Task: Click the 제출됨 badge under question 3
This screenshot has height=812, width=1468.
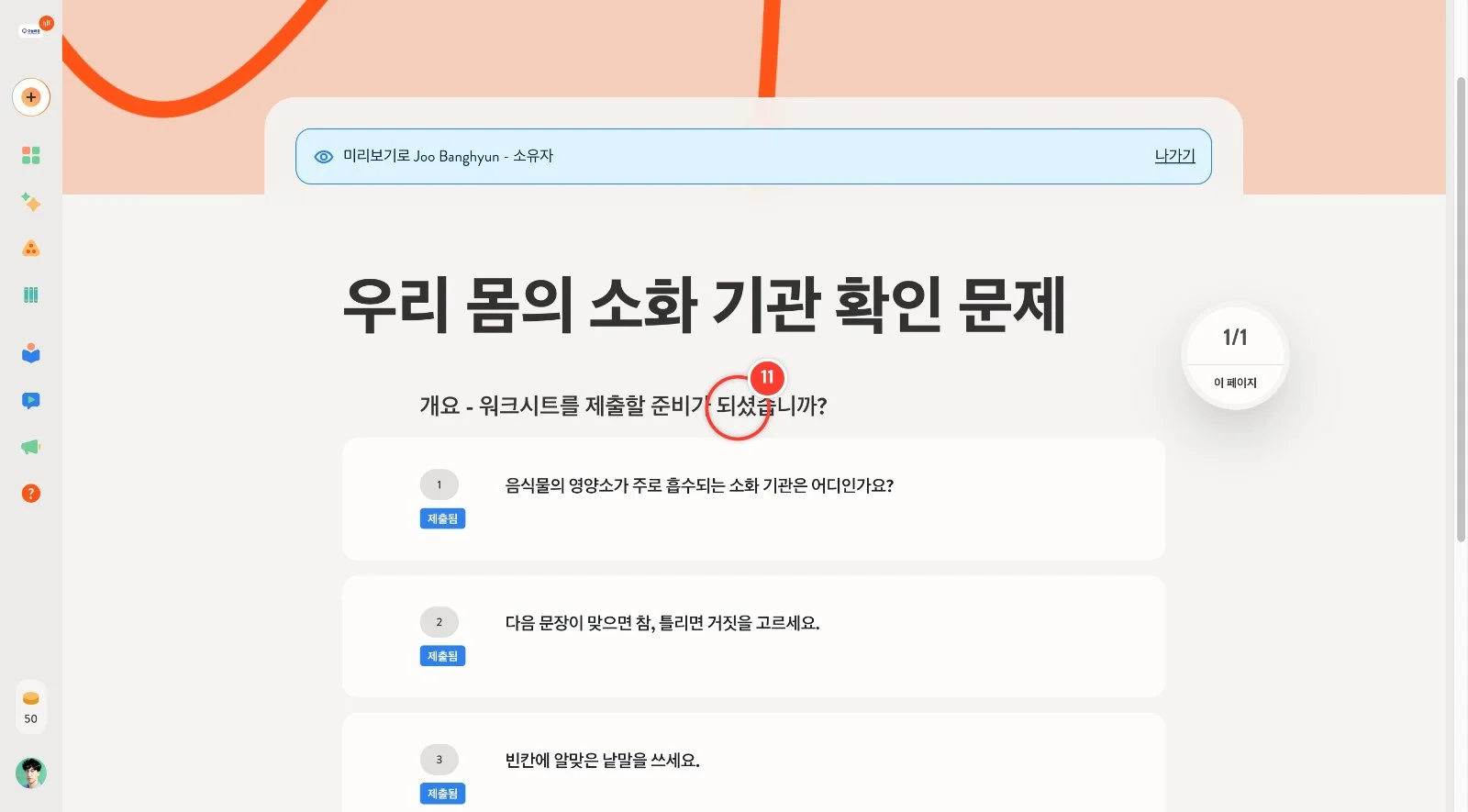Action: (442, 794)
